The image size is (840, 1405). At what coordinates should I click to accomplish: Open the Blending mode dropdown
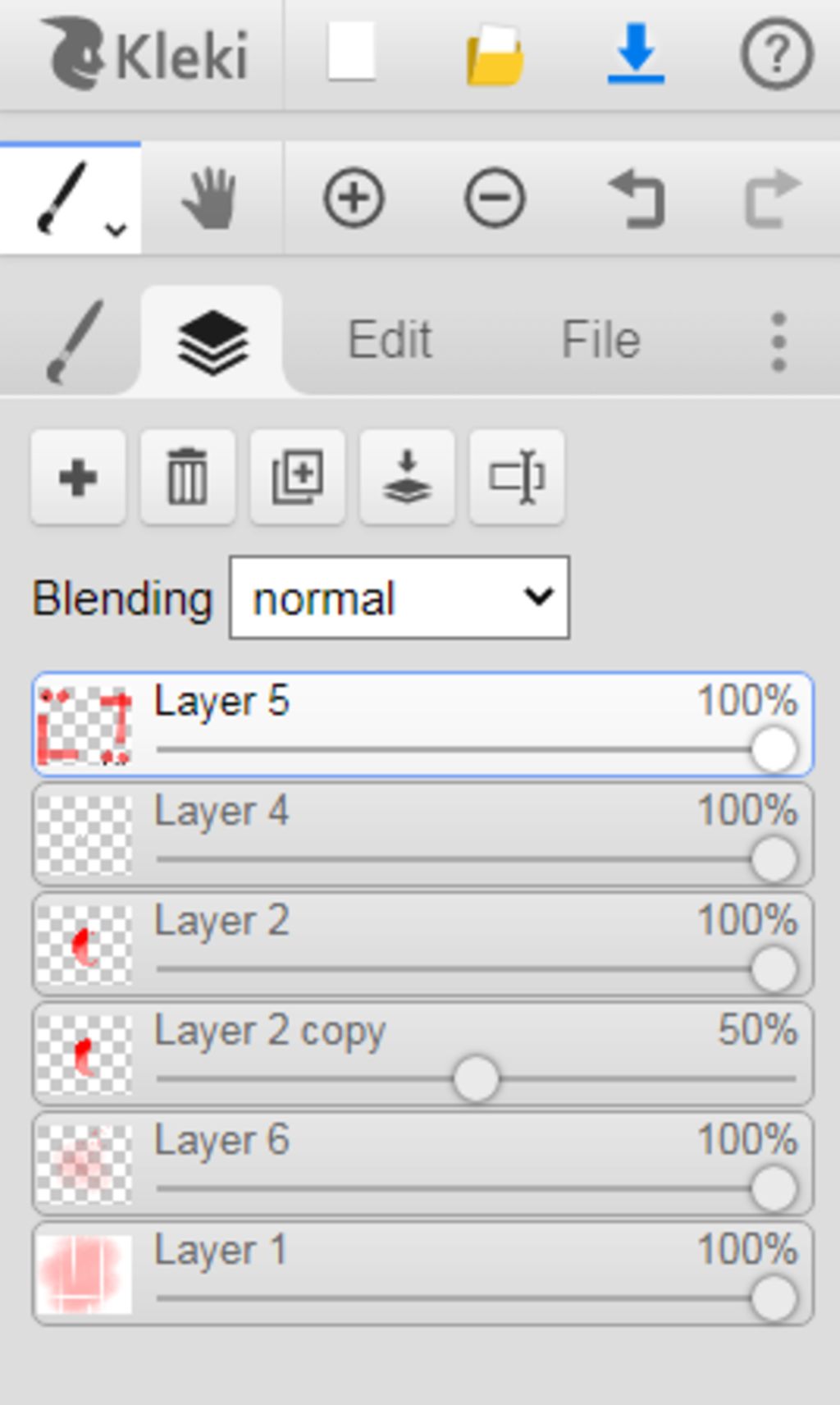pos(399,598)
